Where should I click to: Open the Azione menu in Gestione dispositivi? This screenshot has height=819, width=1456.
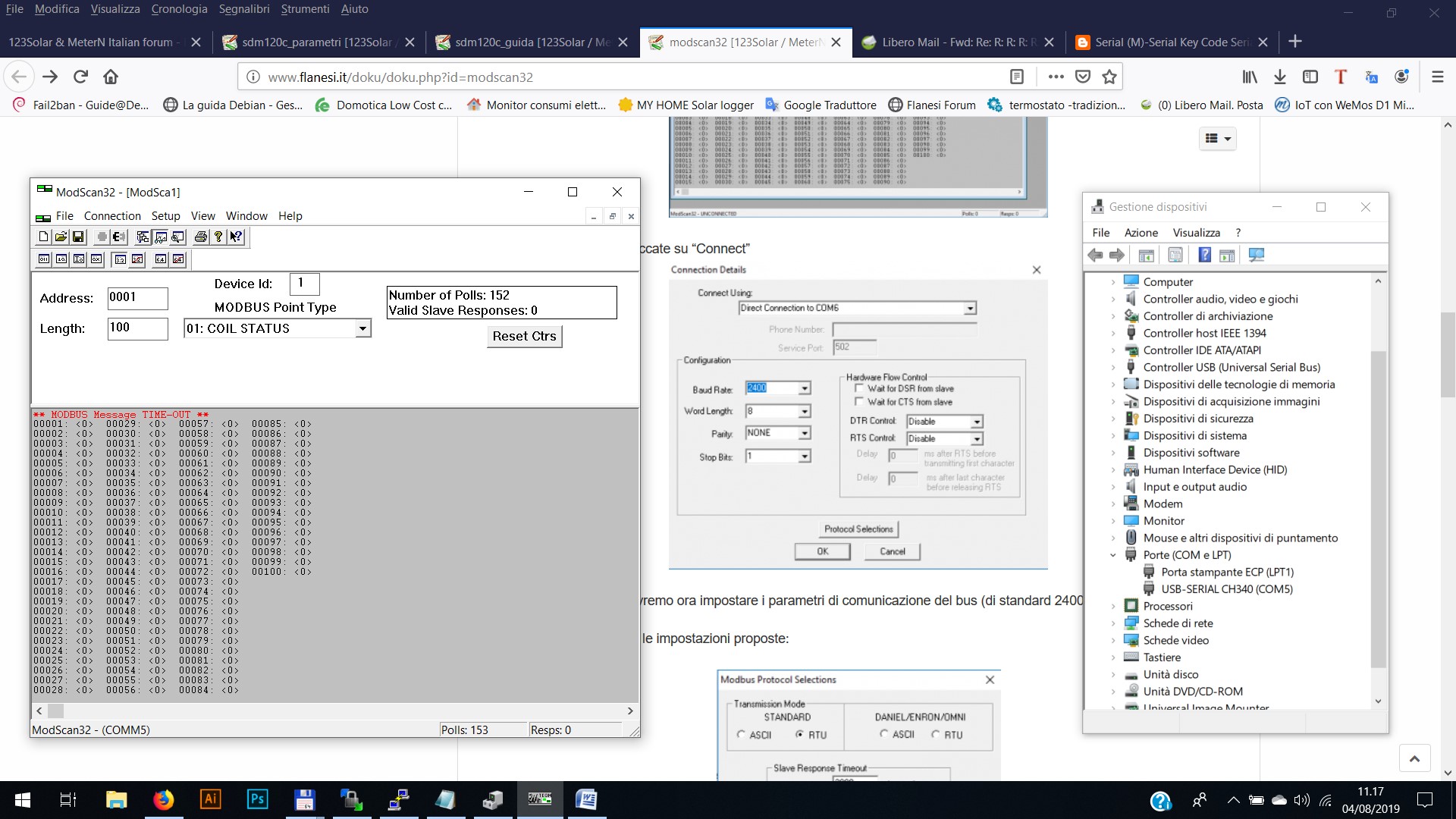point(1141,233)
